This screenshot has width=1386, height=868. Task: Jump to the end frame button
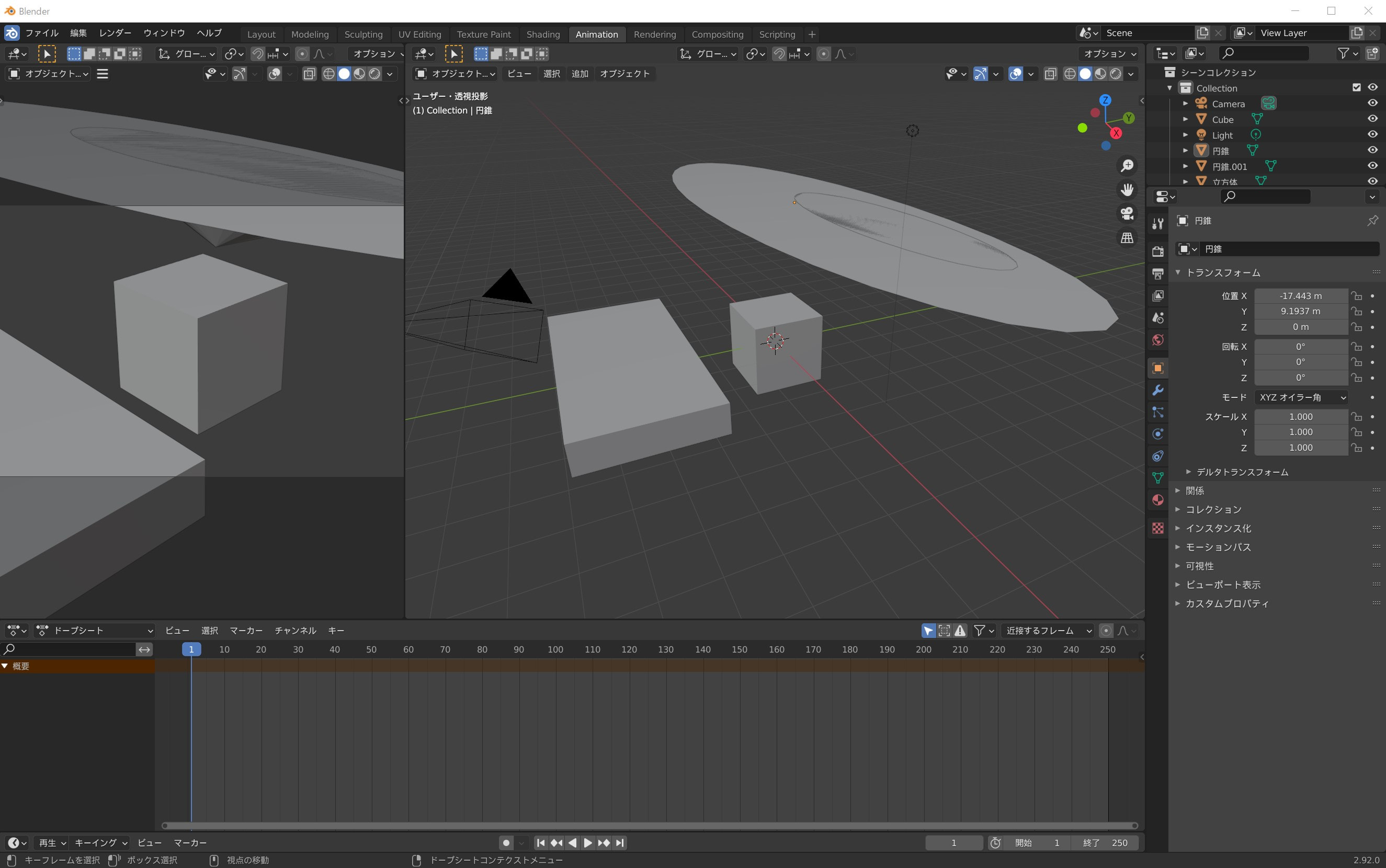pyautogui.click(x=619, y=843)
